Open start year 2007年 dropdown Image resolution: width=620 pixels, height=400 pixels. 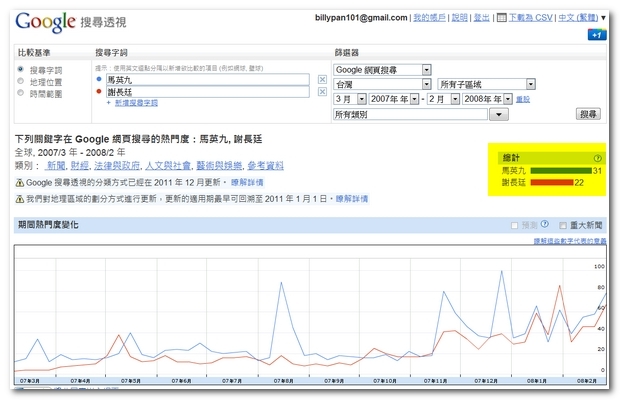coord(393,99)
